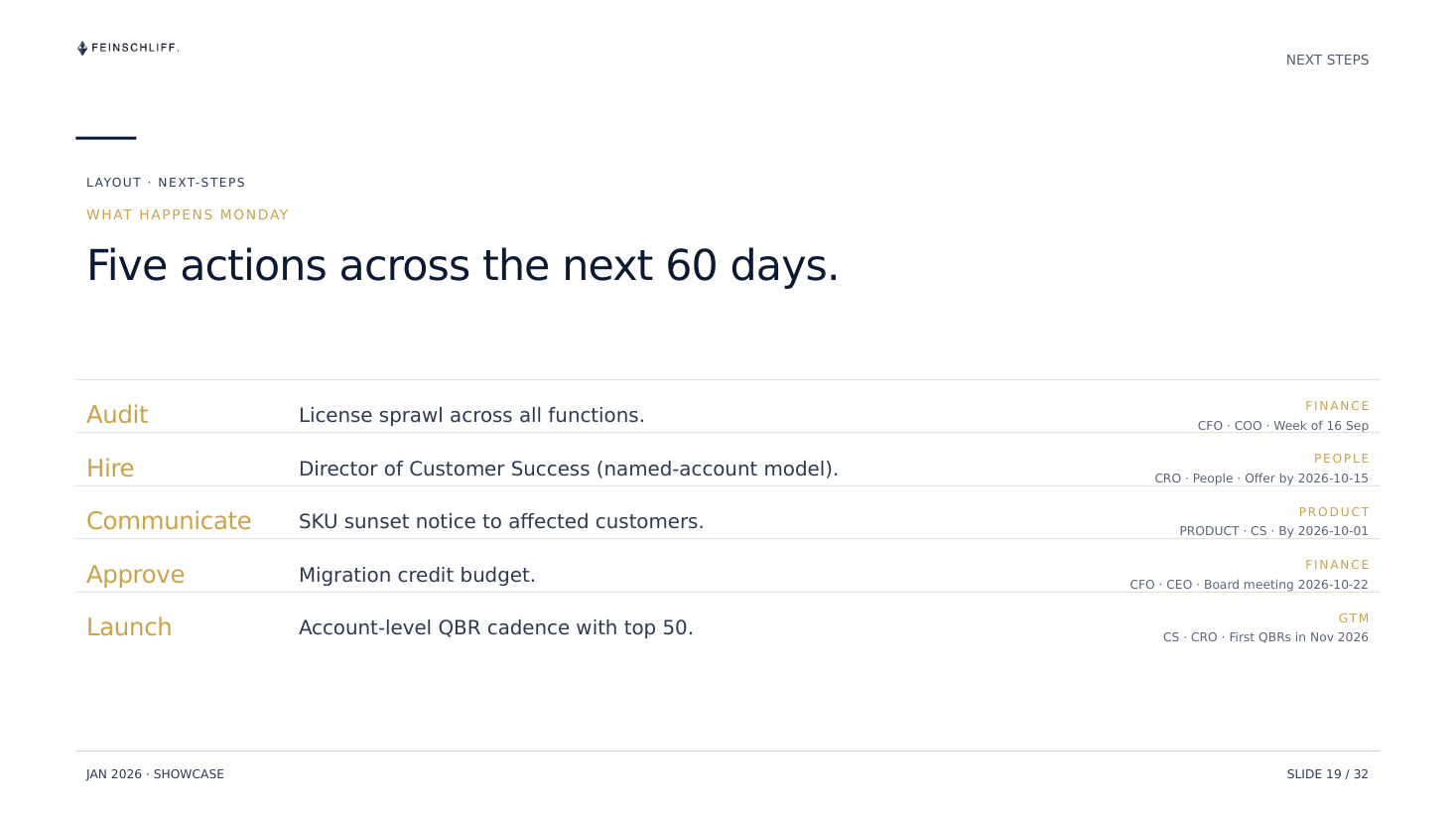Select the 'CFO · COO · Week of 16 Sep' owner line

pyautogui.click(x=1282, y=426)
